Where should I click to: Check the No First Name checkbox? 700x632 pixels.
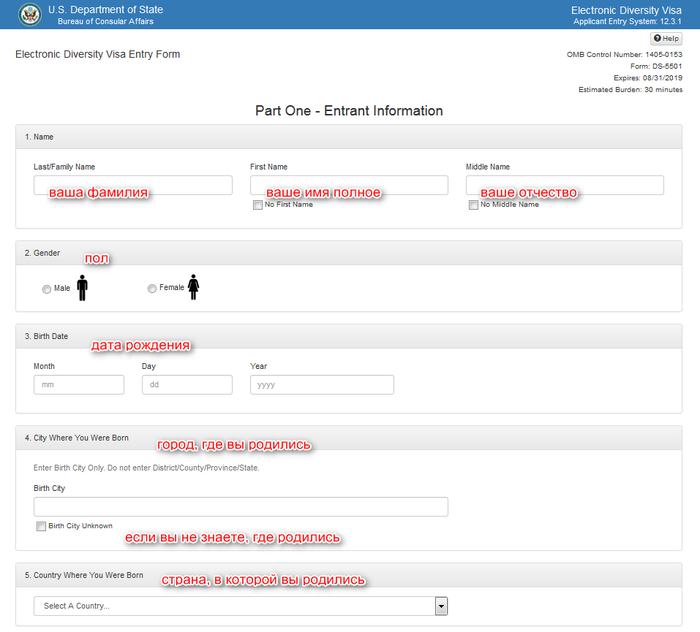pos(258,205)
